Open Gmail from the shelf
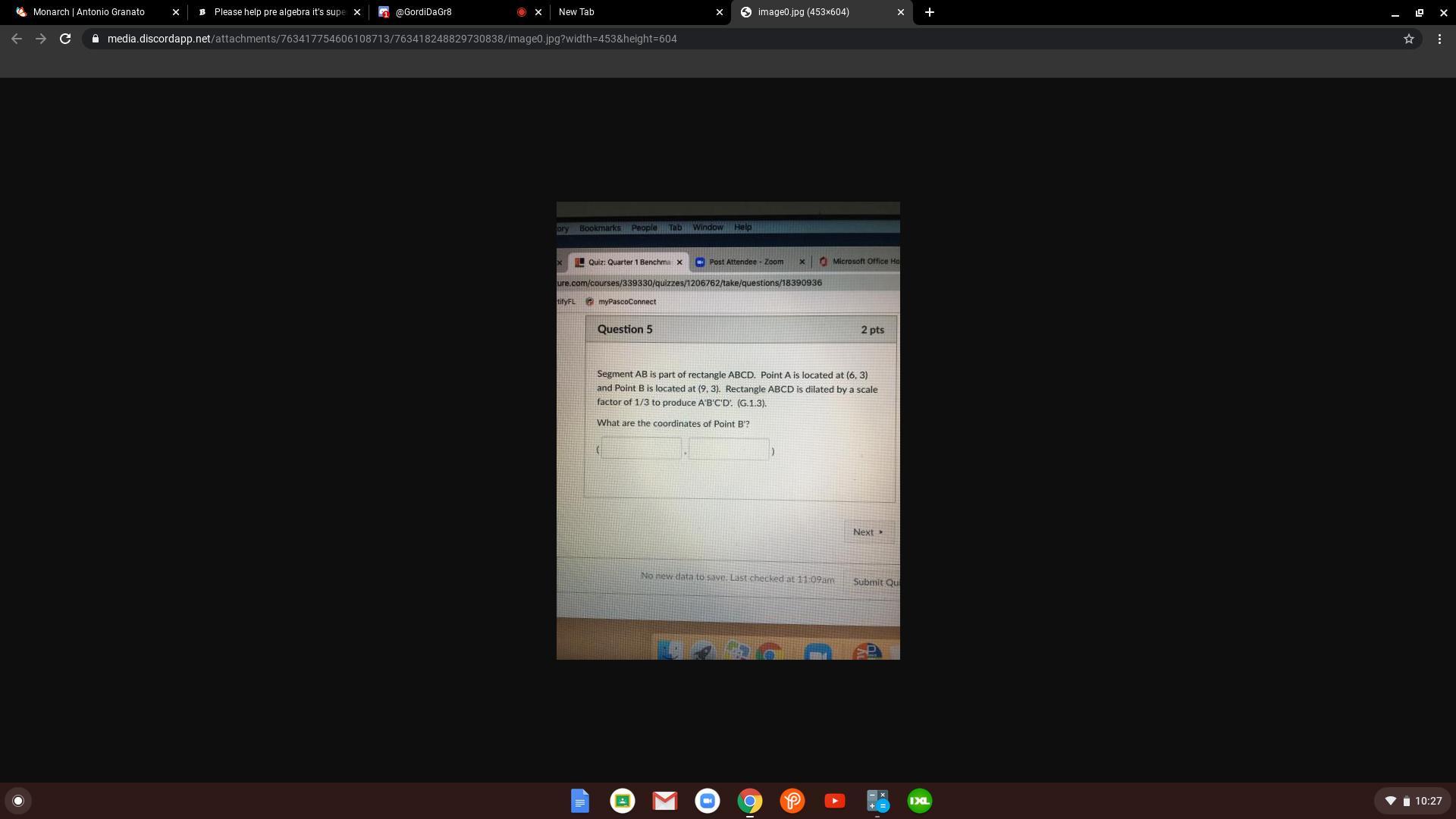Image resolution: width=1456 pixels, height=819 pixels. pos(665,801)
